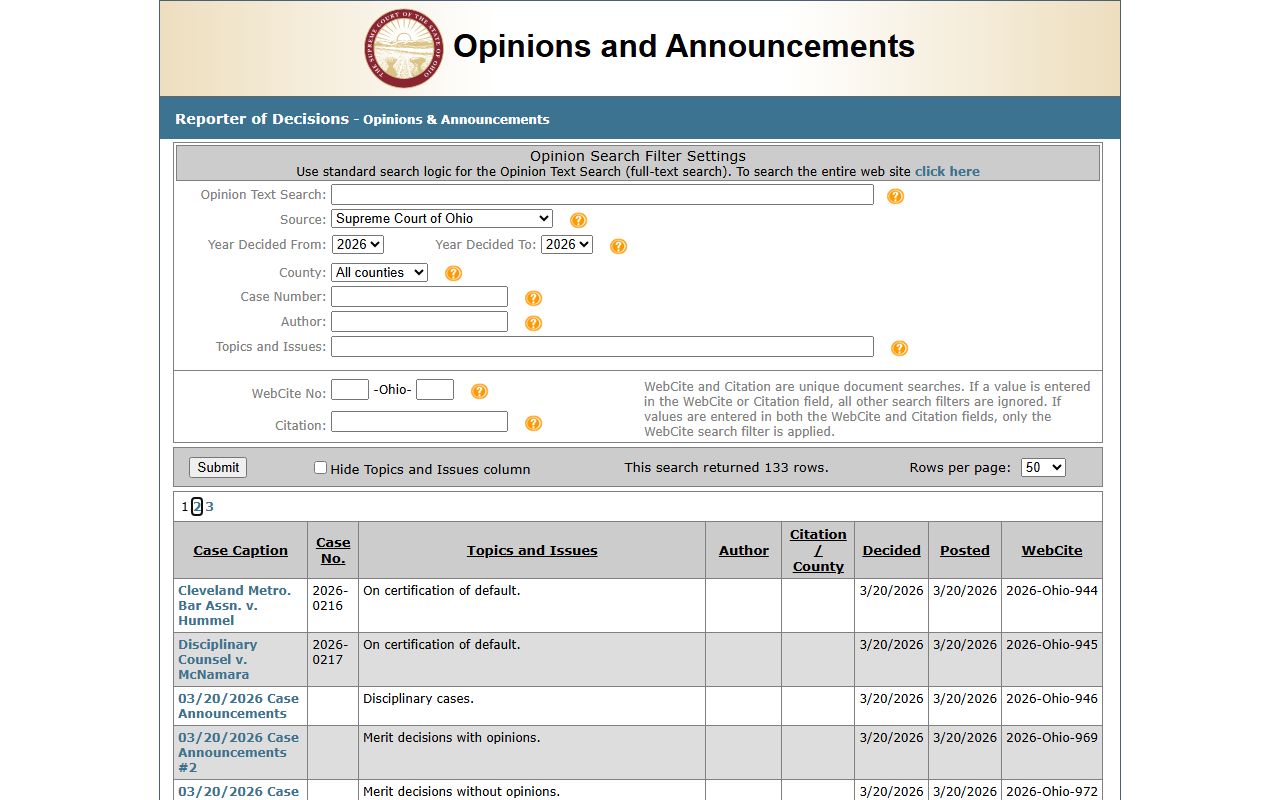
Task: Sort by Posted column header
Action: tap(965, 550)
